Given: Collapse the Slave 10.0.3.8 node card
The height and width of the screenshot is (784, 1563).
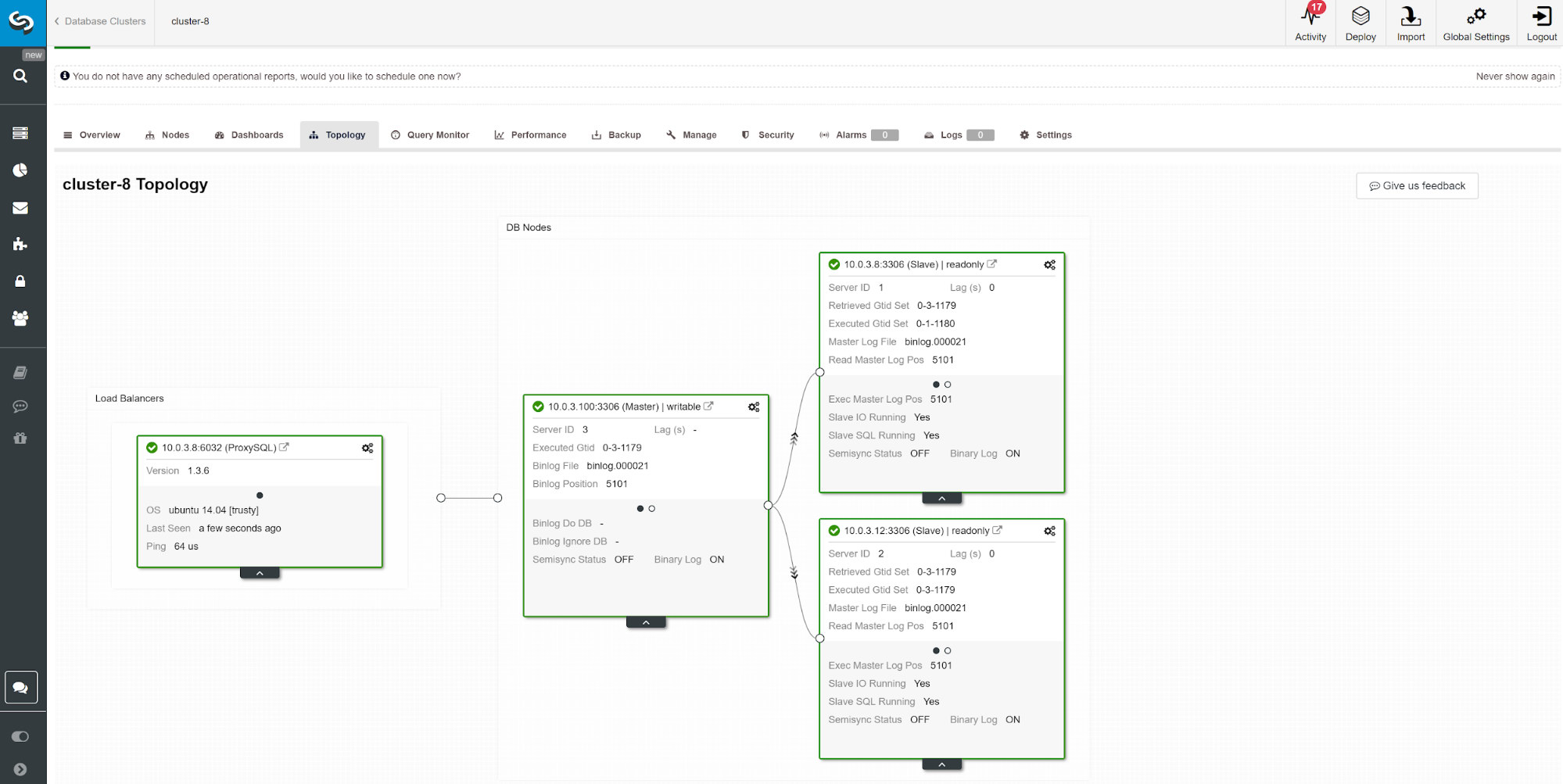Looking at the screenshot, I should [942, 499].
